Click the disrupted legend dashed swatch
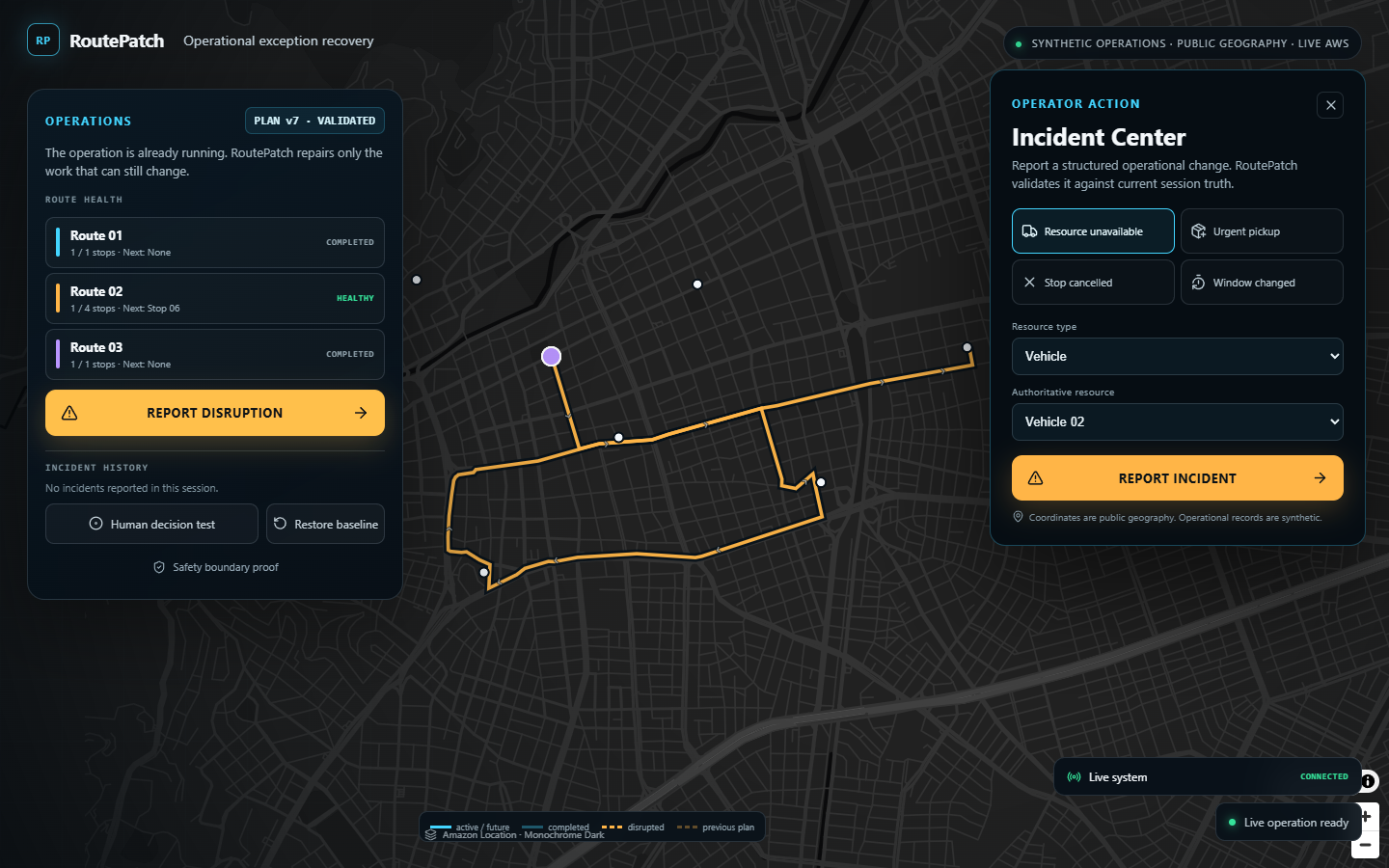The width and height of the screenshot is (1389, 868). click(612, 827)
